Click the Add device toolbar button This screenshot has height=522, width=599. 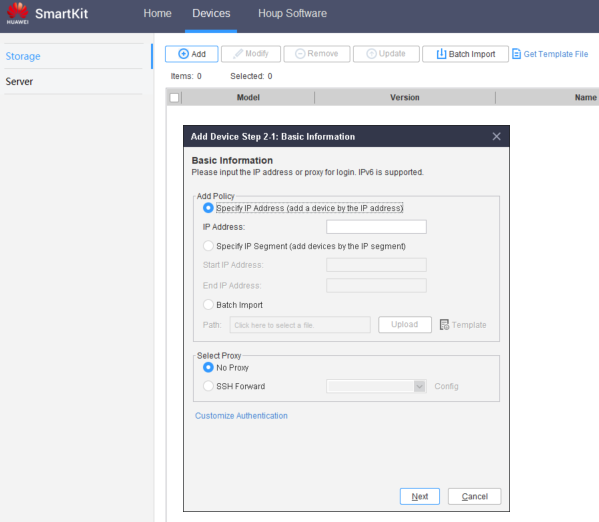[x=191, y=54]
